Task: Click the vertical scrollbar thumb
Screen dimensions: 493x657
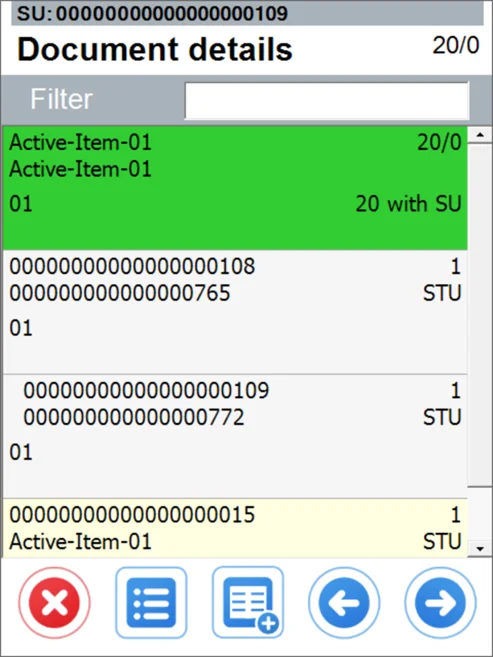Action: point(480,315)
